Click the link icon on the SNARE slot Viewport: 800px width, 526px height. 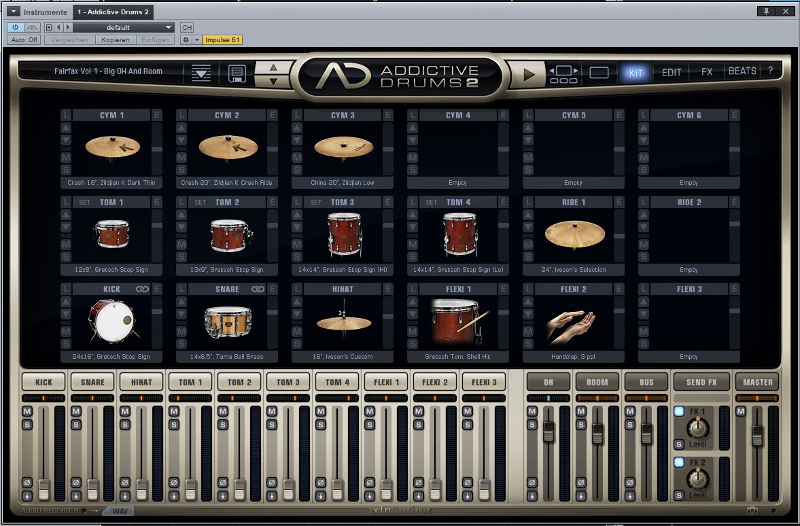coord(258,289)
